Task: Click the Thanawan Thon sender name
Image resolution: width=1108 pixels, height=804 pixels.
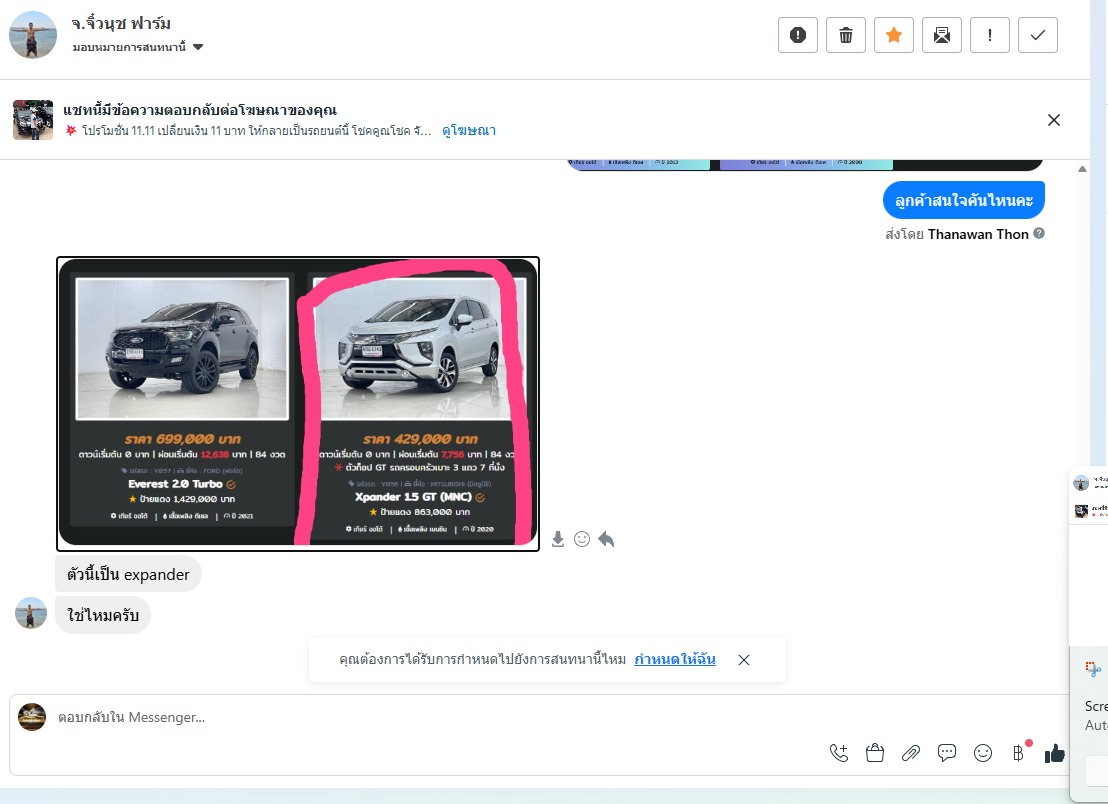Action: [978, 234]
